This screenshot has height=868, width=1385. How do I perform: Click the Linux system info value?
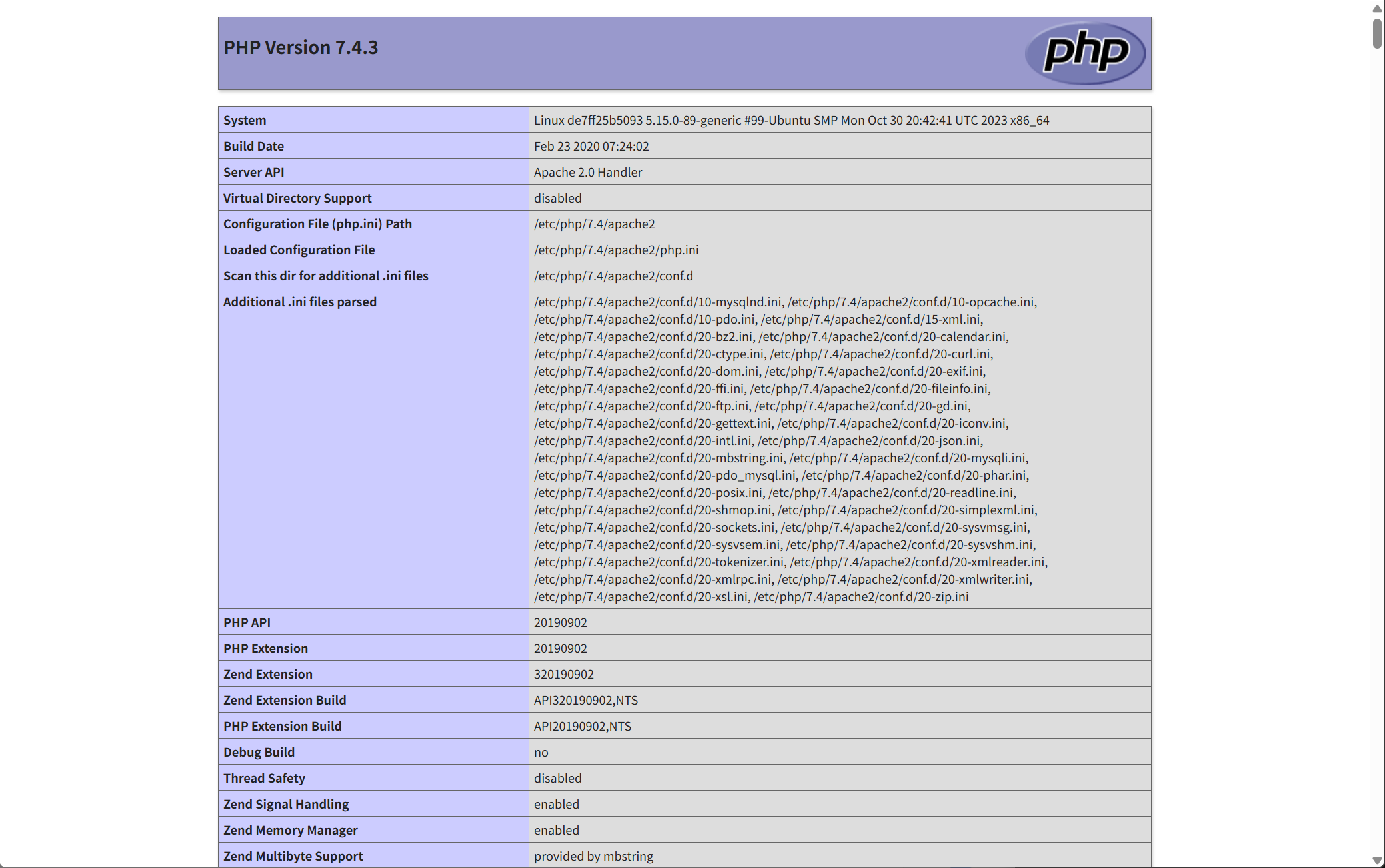[x=791, y=120]
